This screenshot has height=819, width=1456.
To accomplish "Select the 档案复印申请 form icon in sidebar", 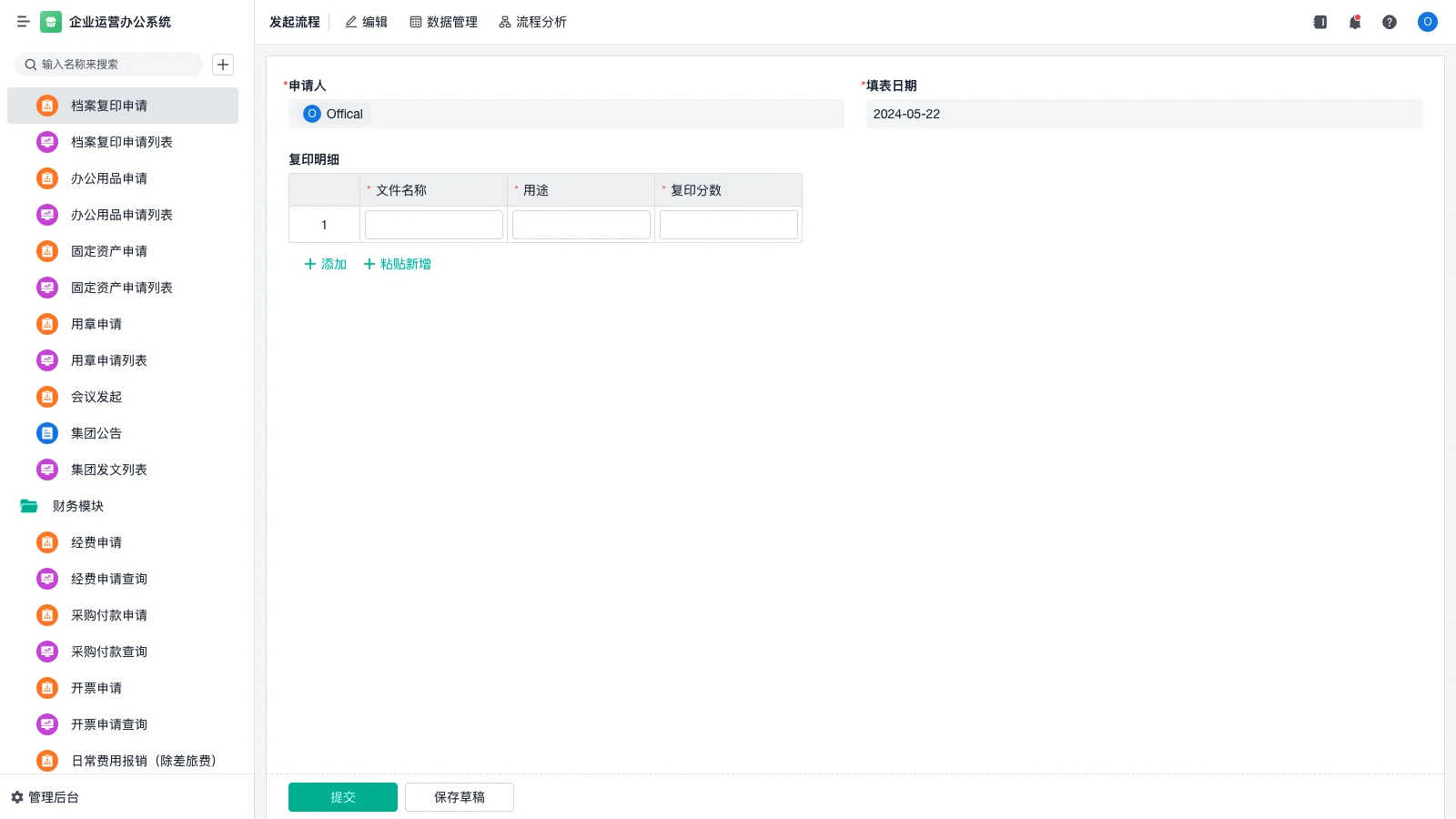I will point(46,105).
